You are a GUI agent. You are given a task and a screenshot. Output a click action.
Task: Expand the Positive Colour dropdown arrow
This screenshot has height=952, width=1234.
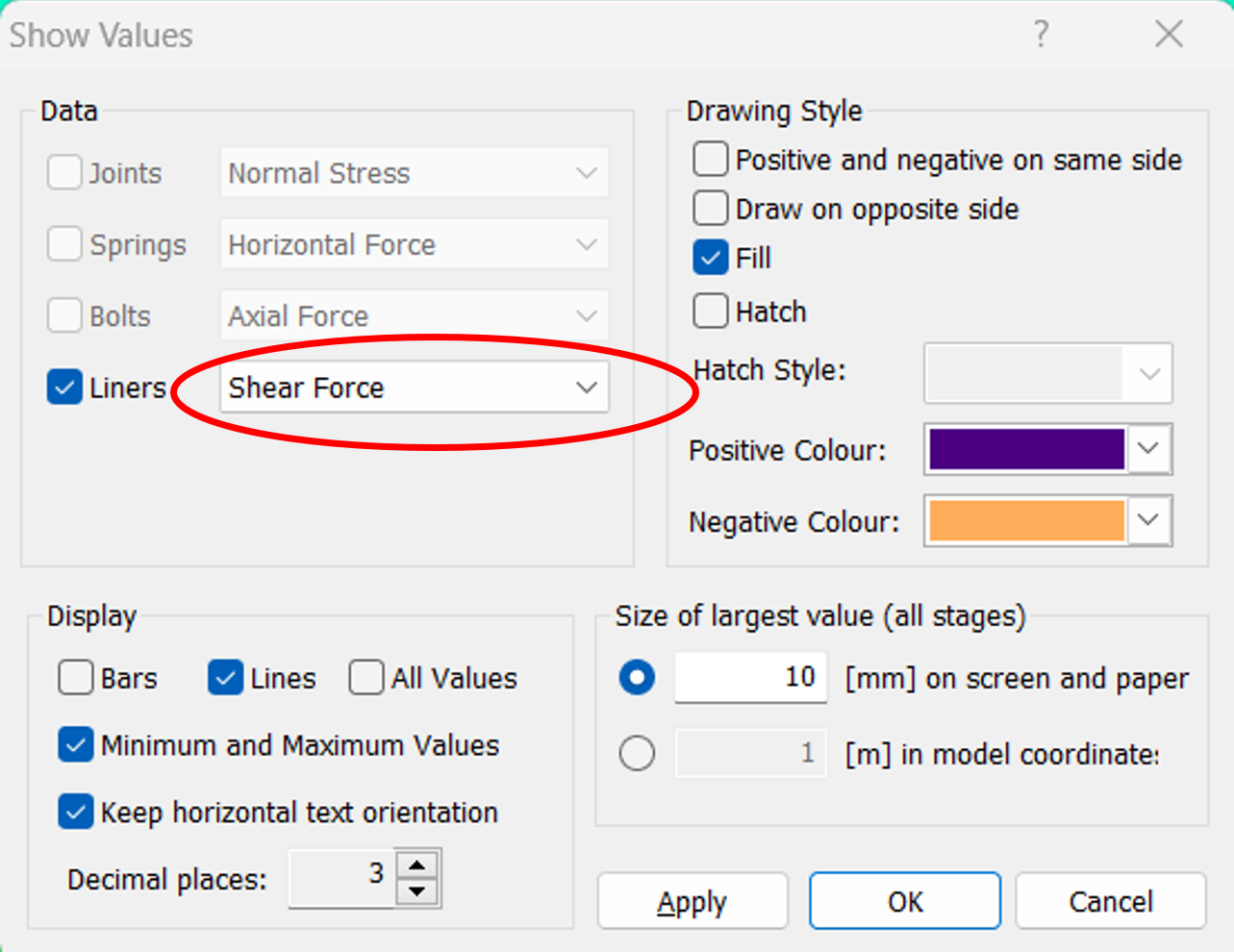point(1148,449)
